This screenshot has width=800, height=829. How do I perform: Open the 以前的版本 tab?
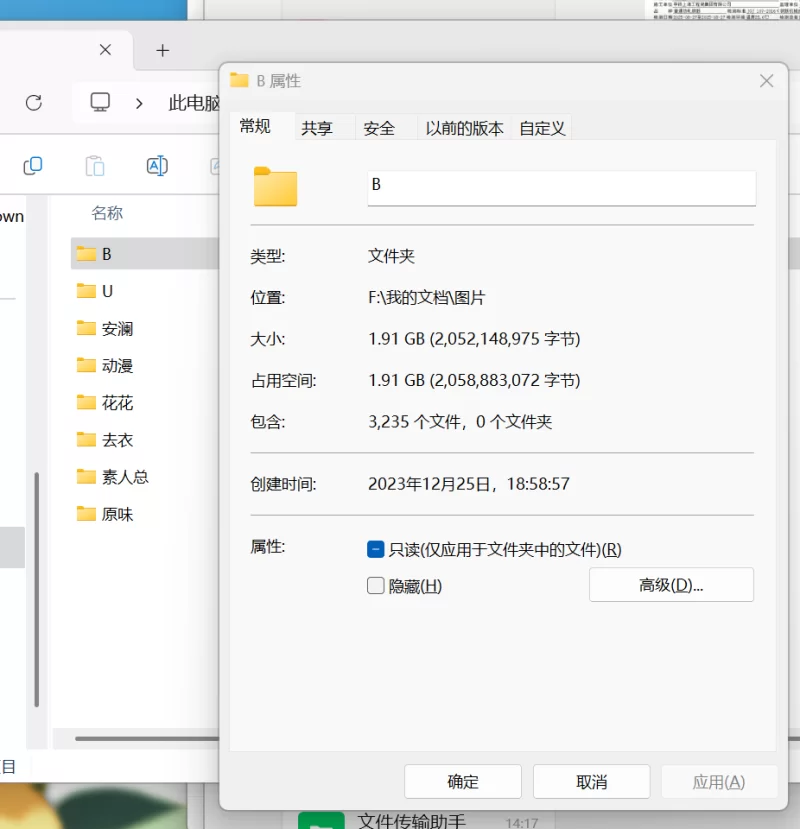coord(464,128)
